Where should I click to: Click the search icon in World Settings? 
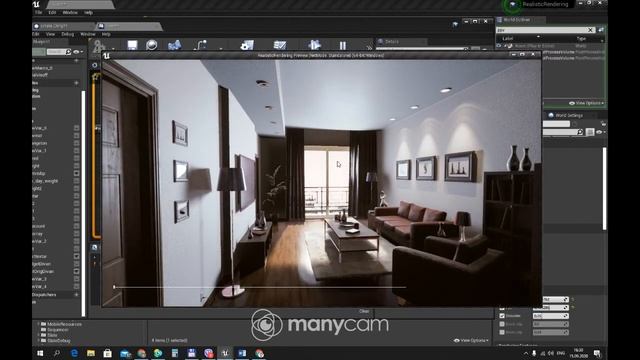[x=580, y=132]
